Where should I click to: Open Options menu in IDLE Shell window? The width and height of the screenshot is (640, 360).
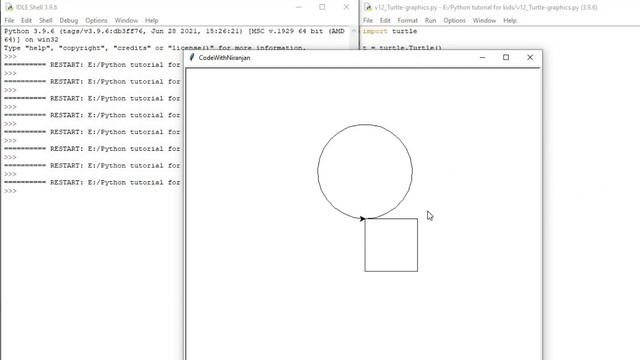point(96,20)
